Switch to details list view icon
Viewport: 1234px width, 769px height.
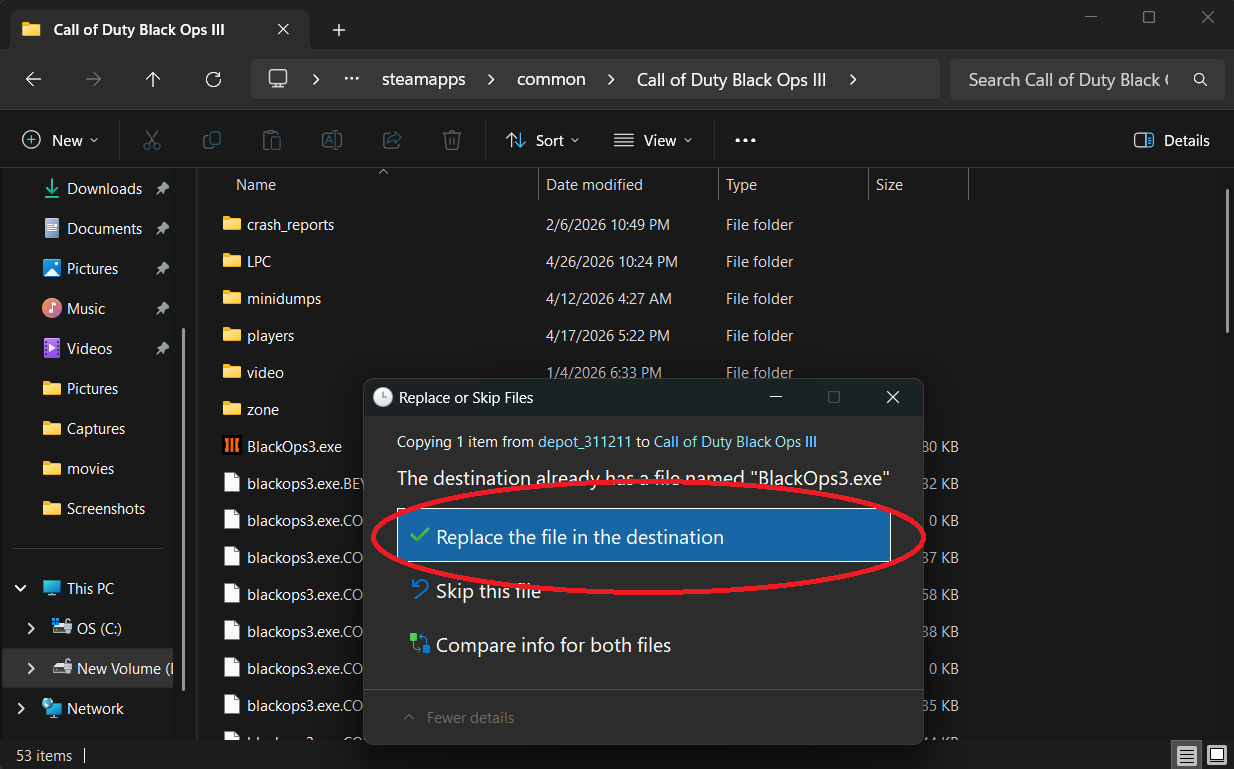click(1186, 755)
